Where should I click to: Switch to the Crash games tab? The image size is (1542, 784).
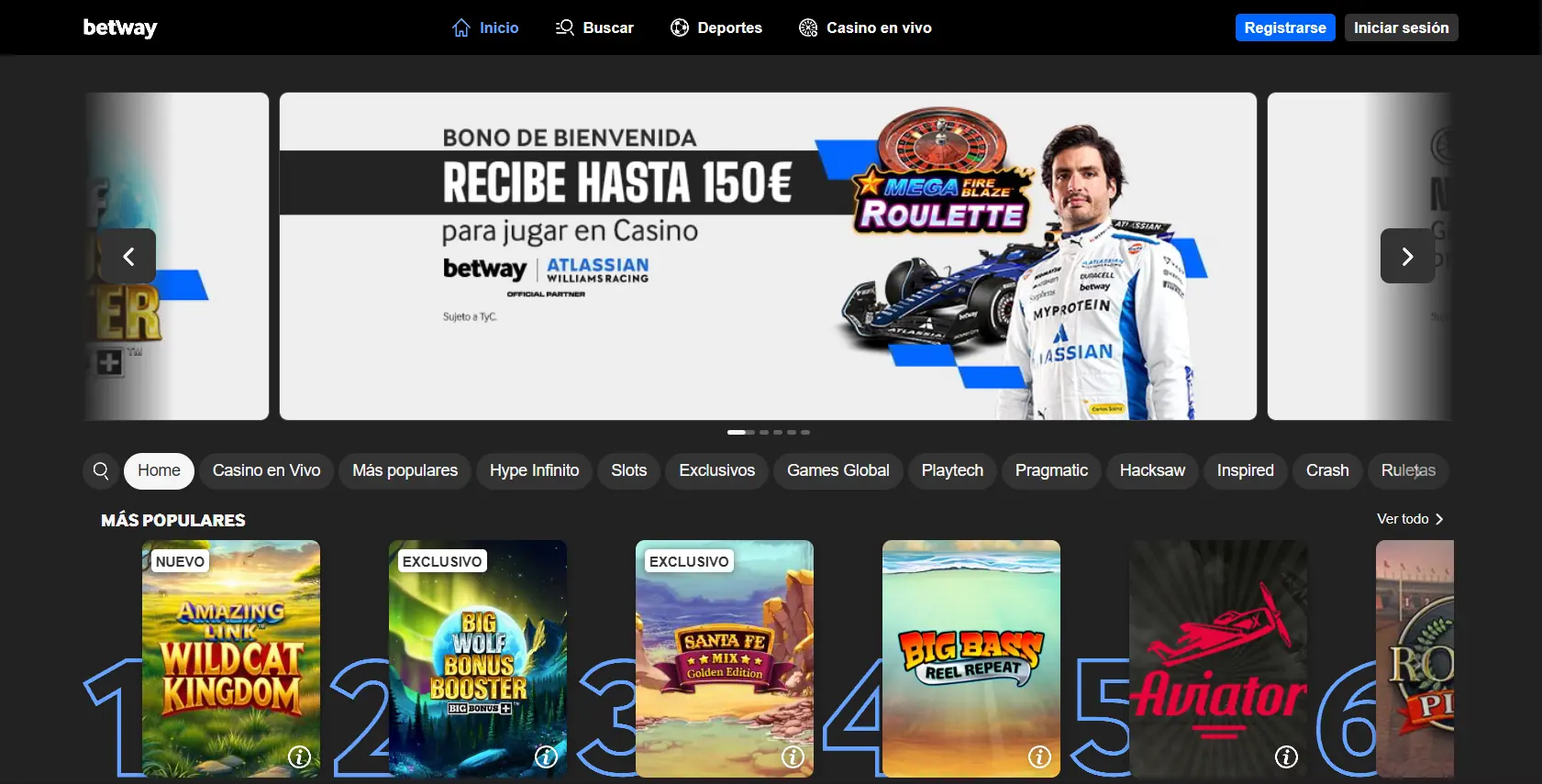coord(1327,470)
